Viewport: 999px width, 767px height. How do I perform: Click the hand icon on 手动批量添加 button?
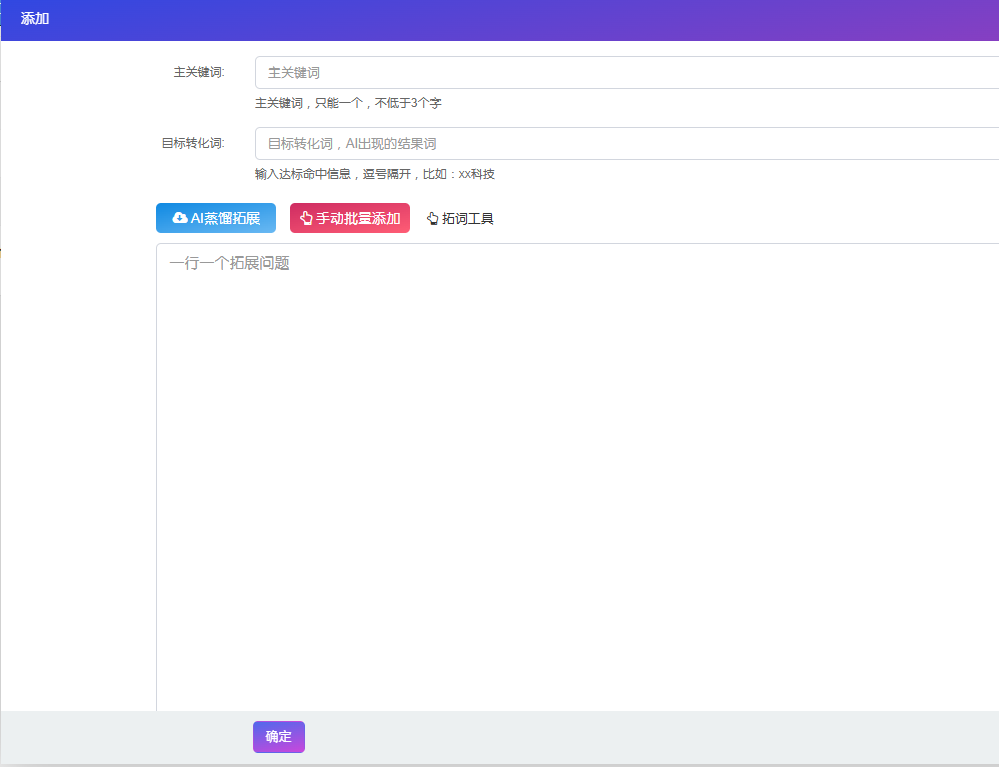[307, 218]
